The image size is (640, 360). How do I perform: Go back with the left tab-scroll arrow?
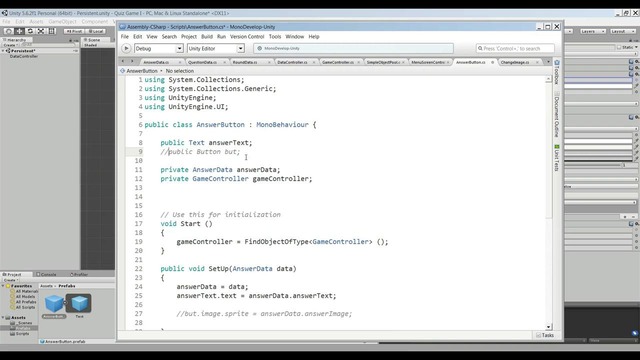coord(123,61)
